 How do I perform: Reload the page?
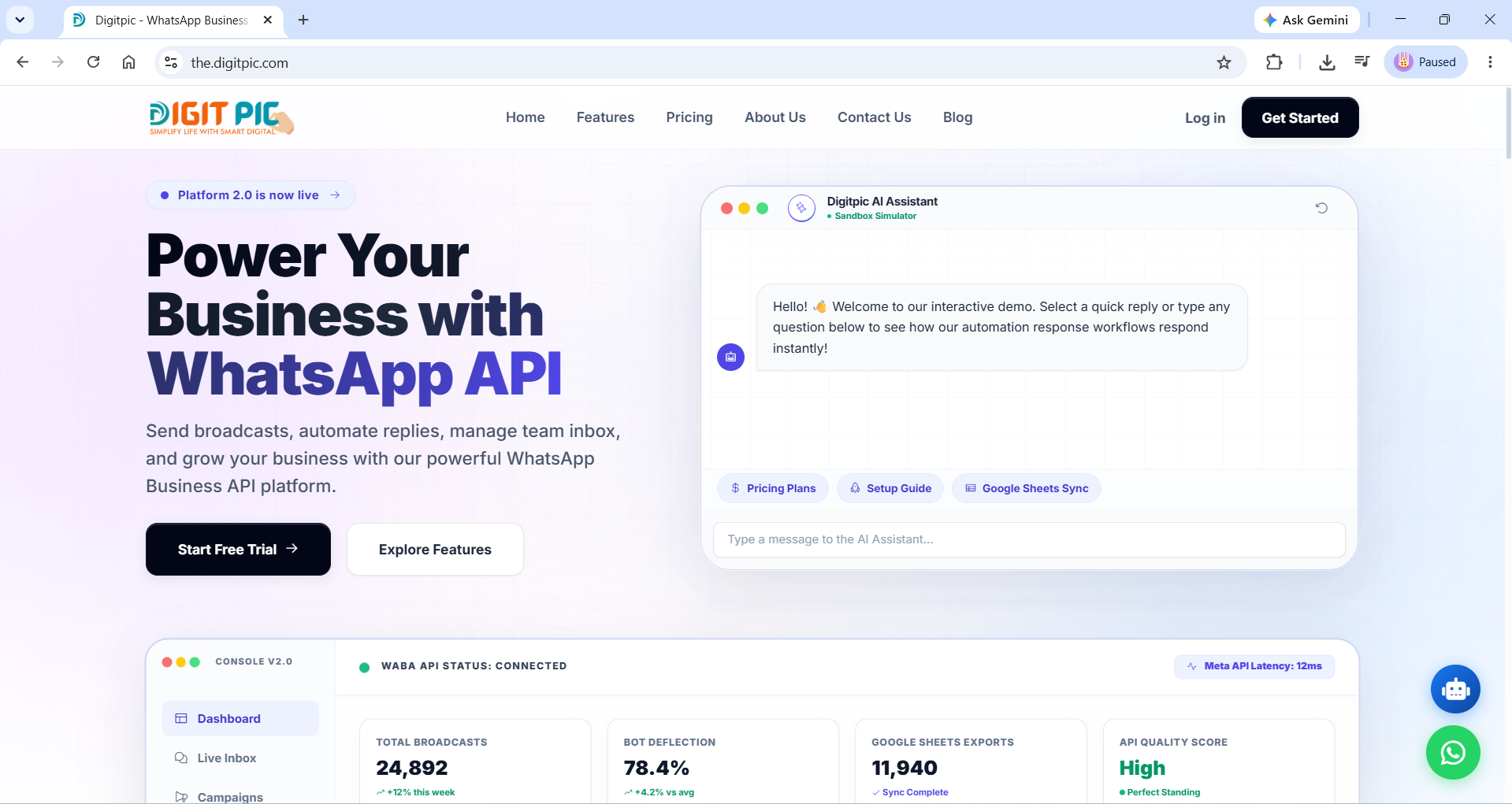click(93, 62)
